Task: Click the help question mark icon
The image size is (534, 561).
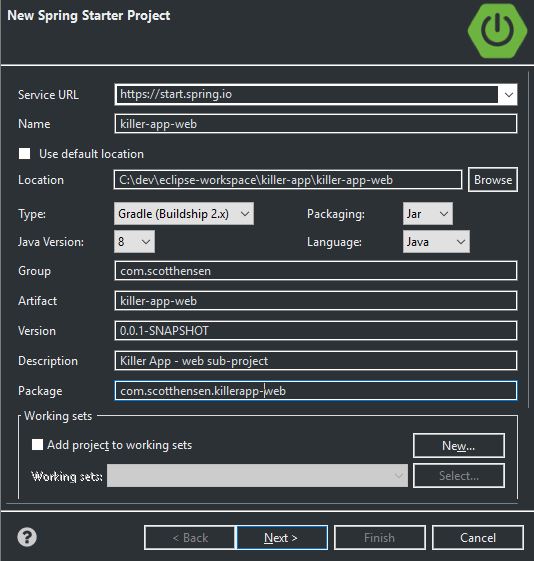Action: click(x=27, y=537)
